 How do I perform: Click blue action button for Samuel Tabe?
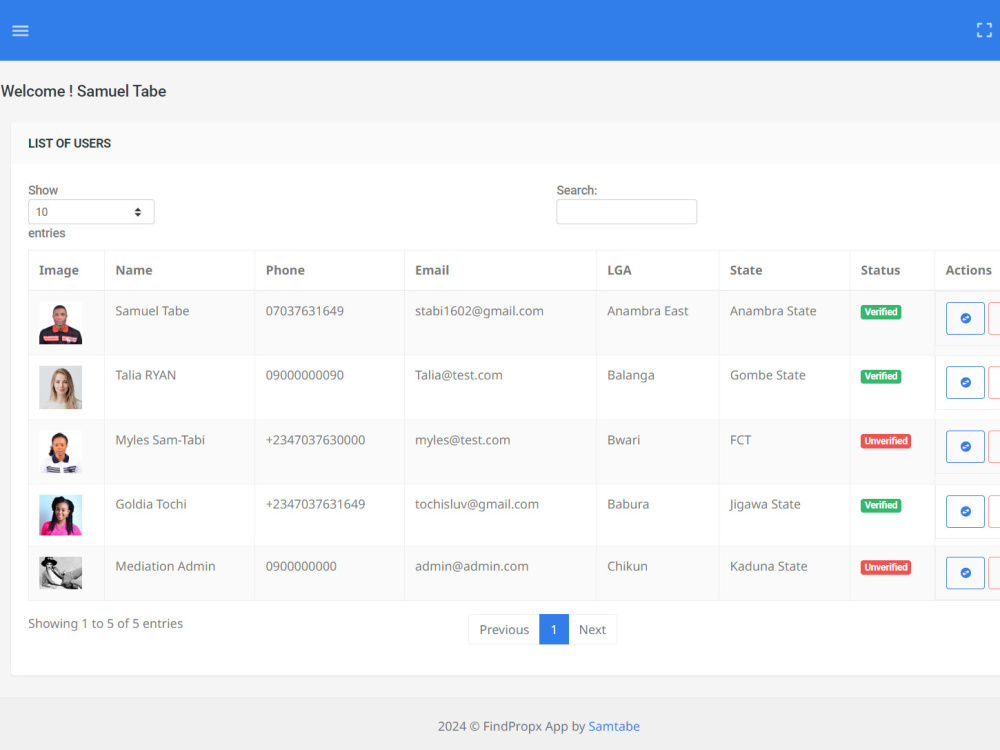(965, 318)
